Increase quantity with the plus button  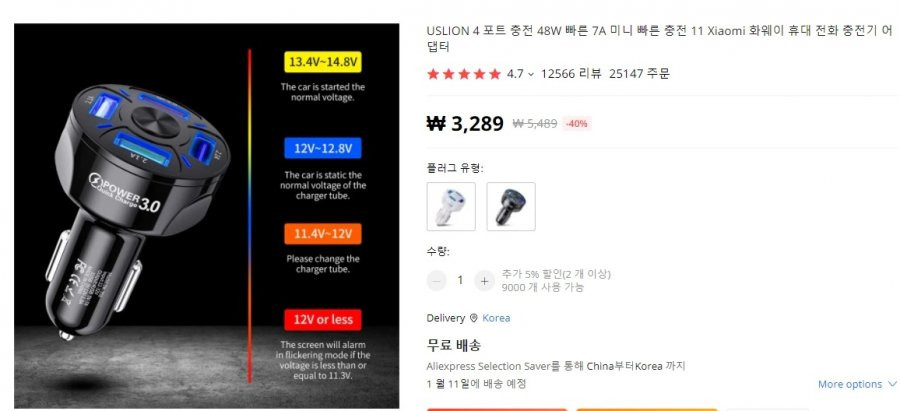pos(484,280)
